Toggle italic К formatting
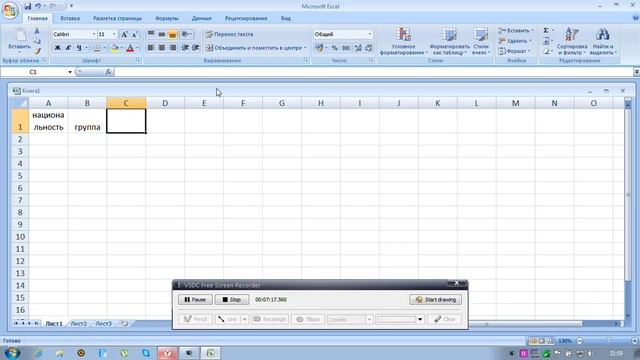The width and height of the screenshot is (640, 360). (x=68, y=48)
